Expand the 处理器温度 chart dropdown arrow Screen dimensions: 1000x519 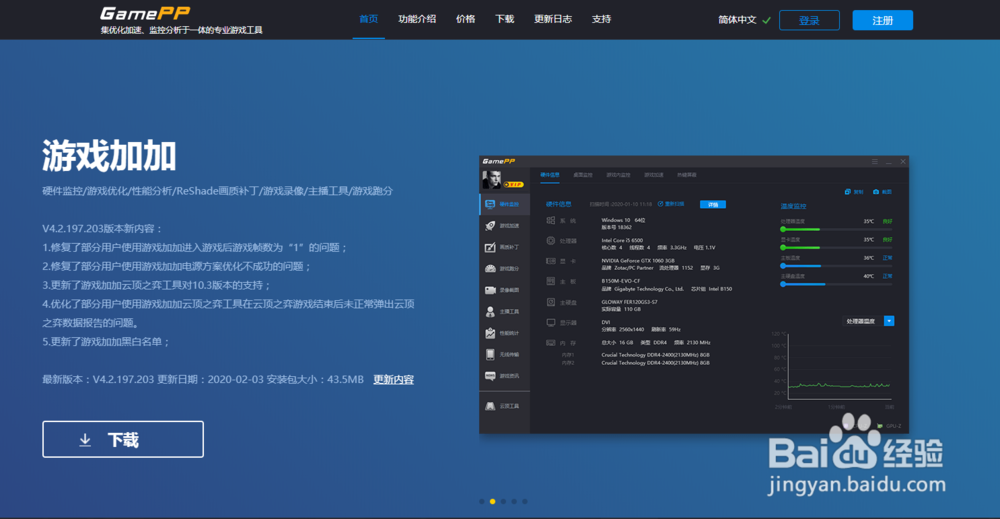coord(889,321)
